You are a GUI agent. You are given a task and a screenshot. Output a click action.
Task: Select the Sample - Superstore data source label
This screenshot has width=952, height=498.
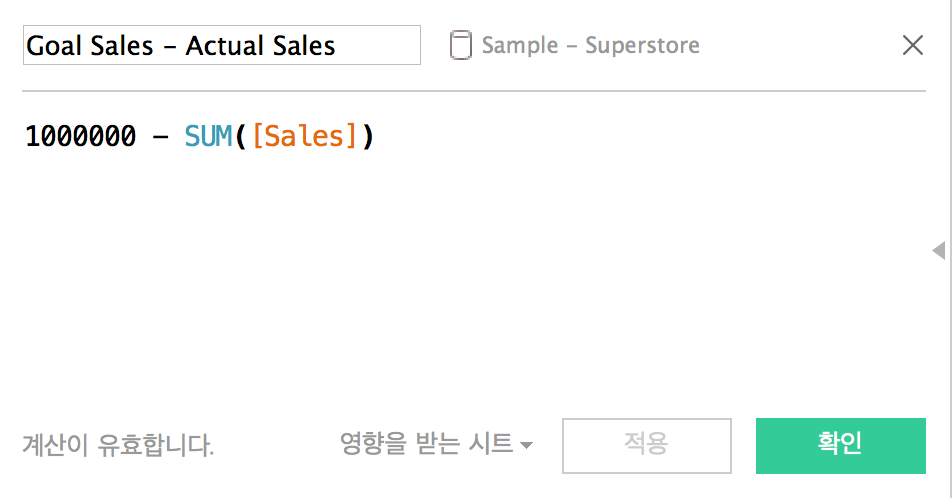tap(590, 46)
